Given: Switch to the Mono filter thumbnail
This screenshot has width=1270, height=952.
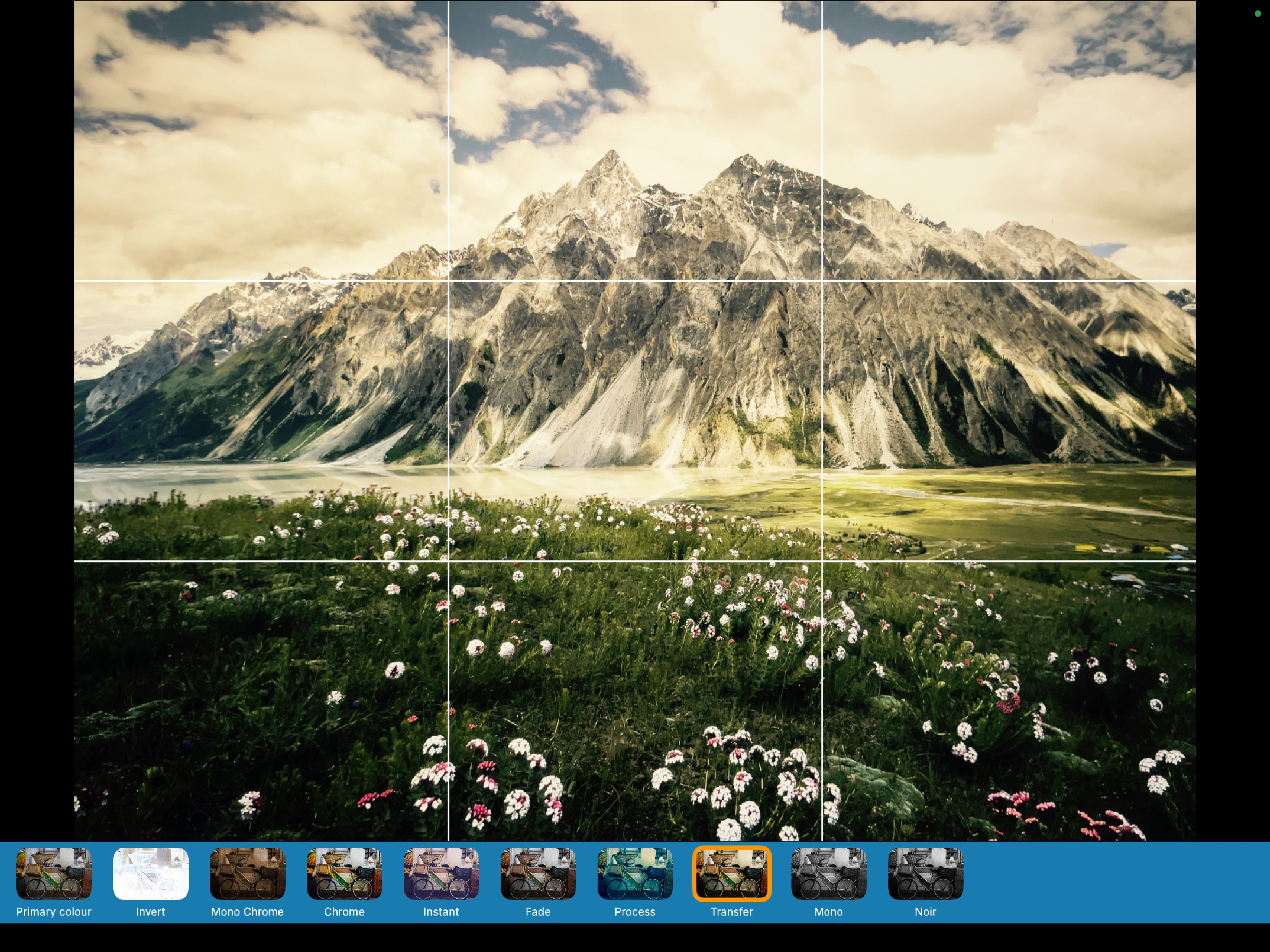Looking at the screenshot, I should click(828, 874).
